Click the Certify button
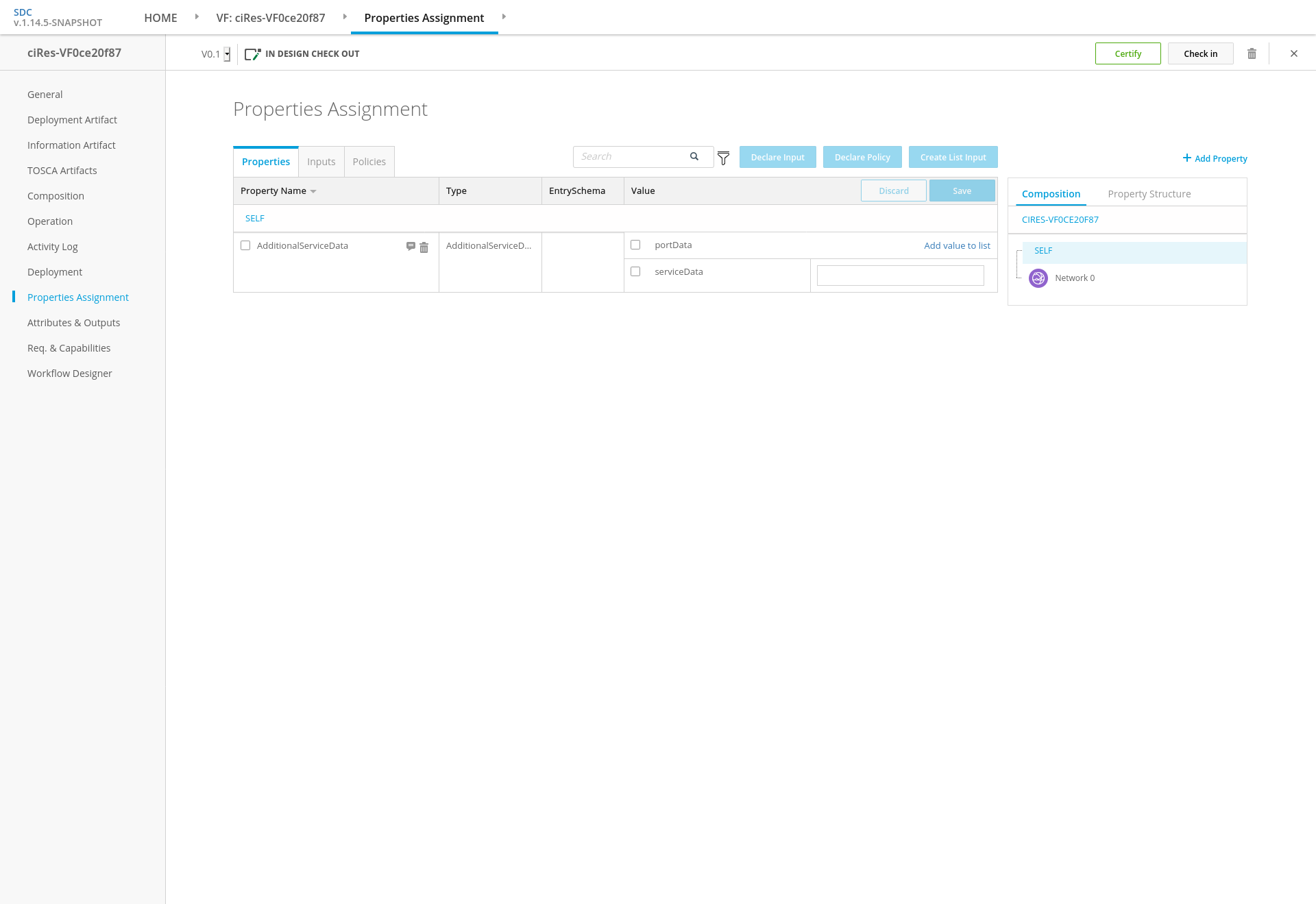Viewport: 1316px width, 904px height. coord(1128,53)
